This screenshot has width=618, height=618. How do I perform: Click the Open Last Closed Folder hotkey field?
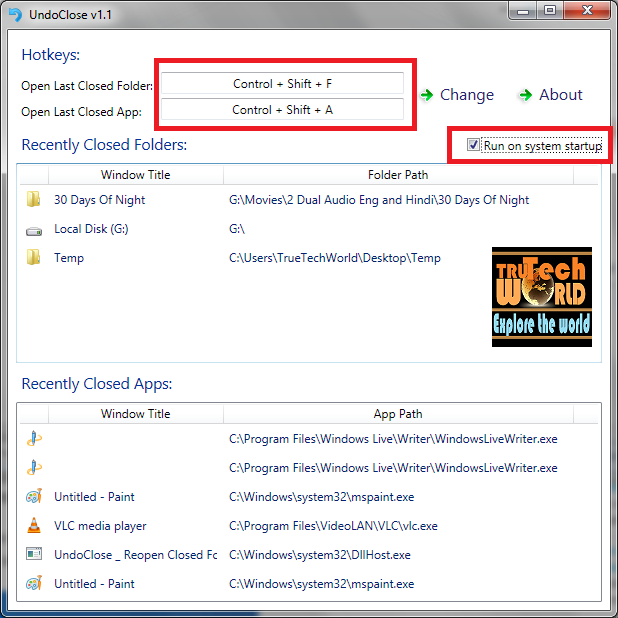coord(282,83)
